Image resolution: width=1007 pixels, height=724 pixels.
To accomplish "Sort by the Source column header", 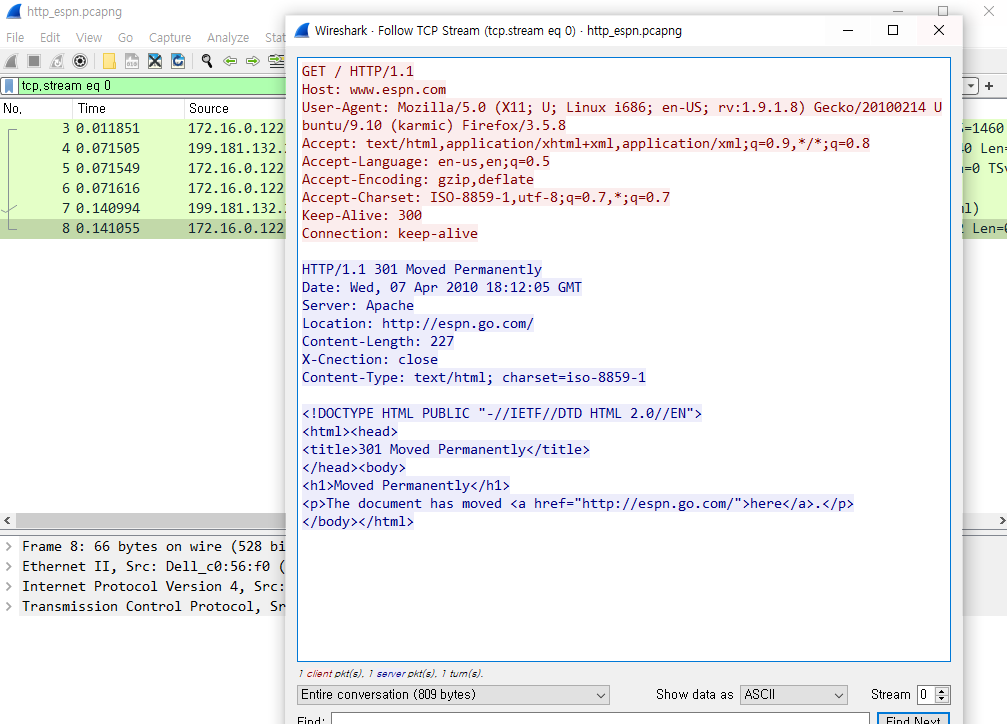I will 236,109.
